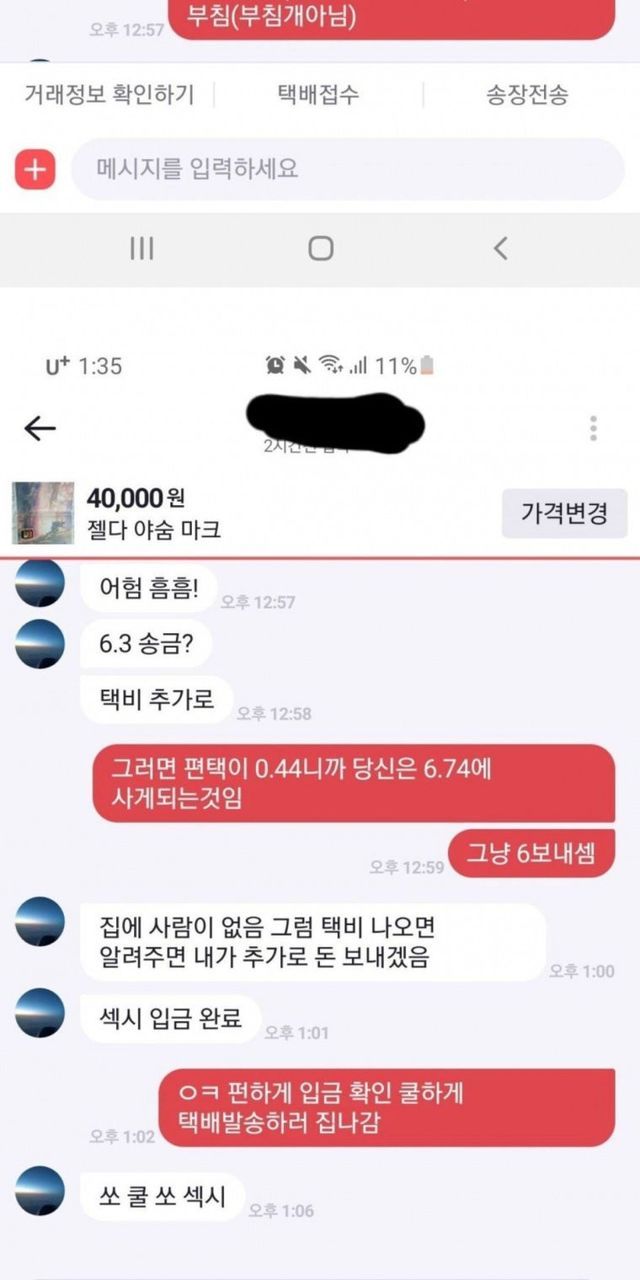Viewport: 640px width, 1280px height.
Task: Open avatar beside 6.3 송금? message
Action: pyautogui.click(x=40, y=644)
